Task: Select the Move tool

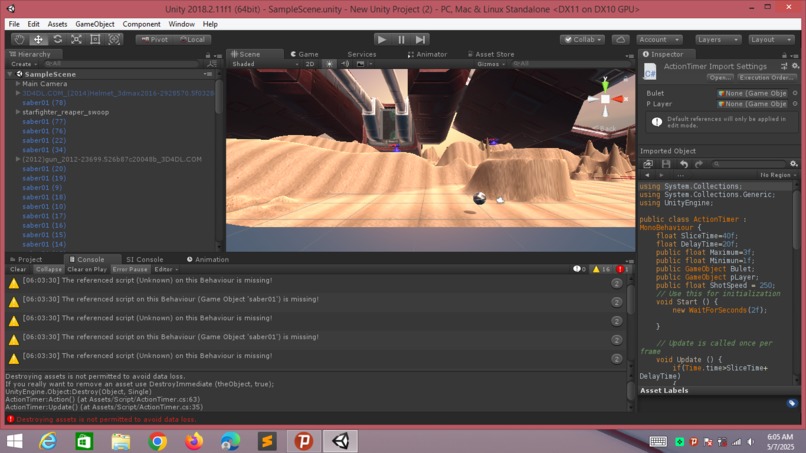Action: [x=38, y=39]
